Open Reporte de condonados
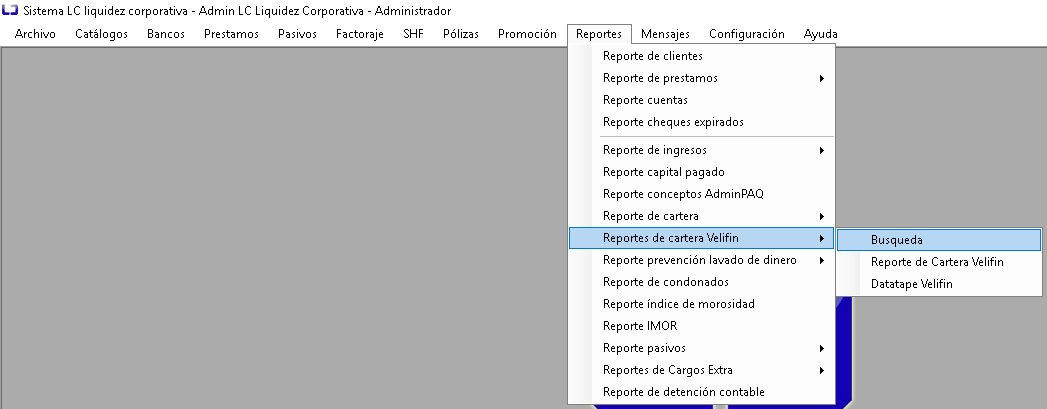 point(701,282)
